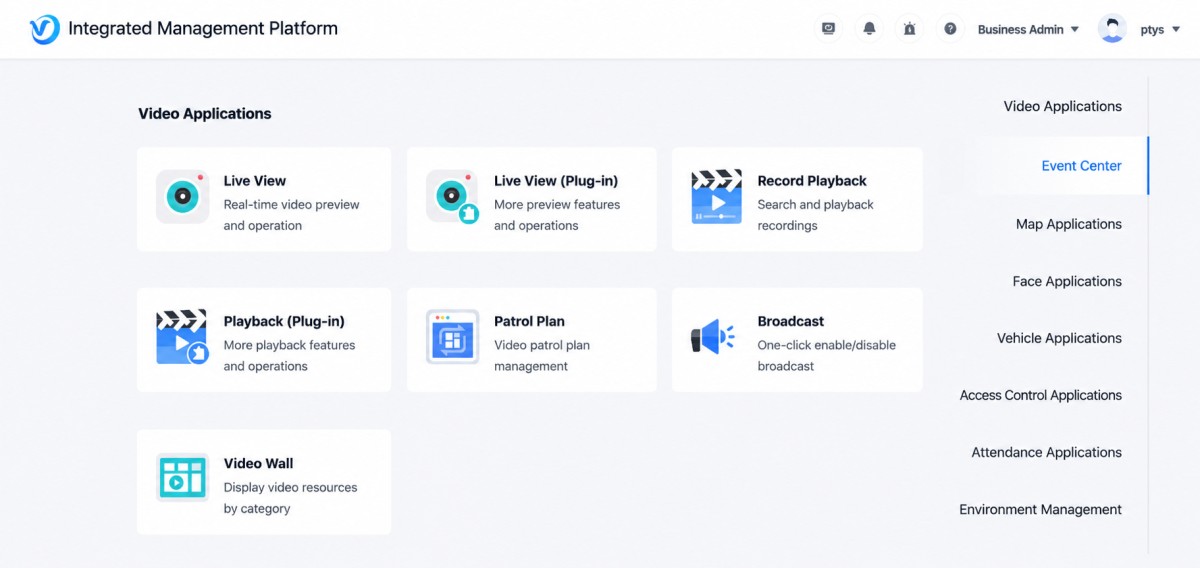Screen dimensions: 1200x568
Task: Open the help question mark icon
Action: click(950, 29)
